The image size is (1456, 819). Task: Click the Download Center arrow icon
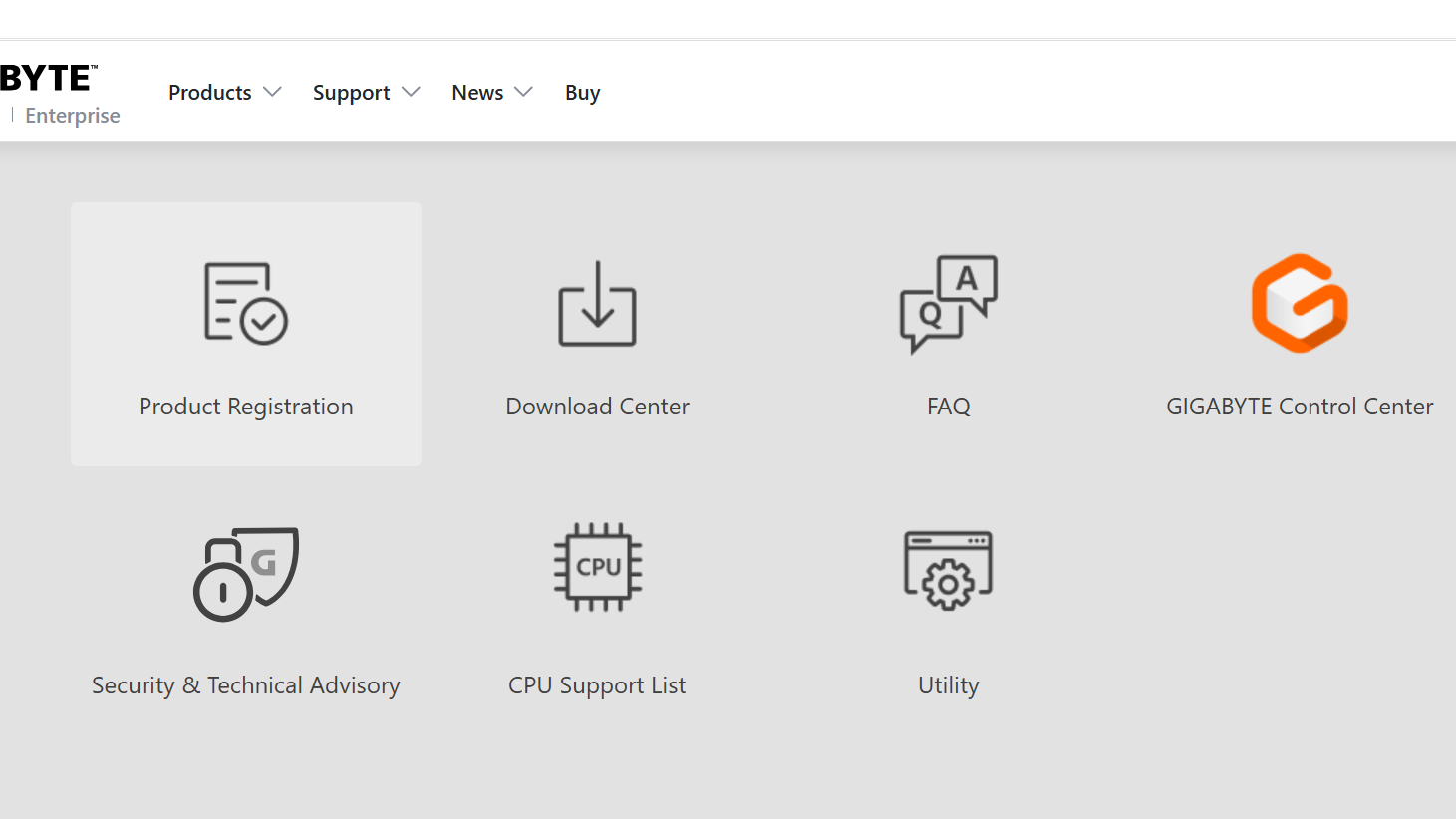tap(597, 303)
